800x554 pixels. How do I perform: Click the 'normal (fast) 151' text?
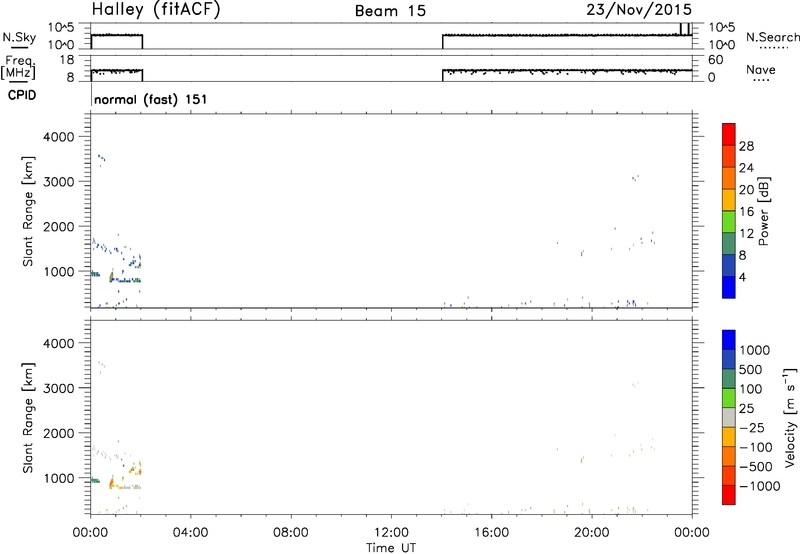click(151, 99)
